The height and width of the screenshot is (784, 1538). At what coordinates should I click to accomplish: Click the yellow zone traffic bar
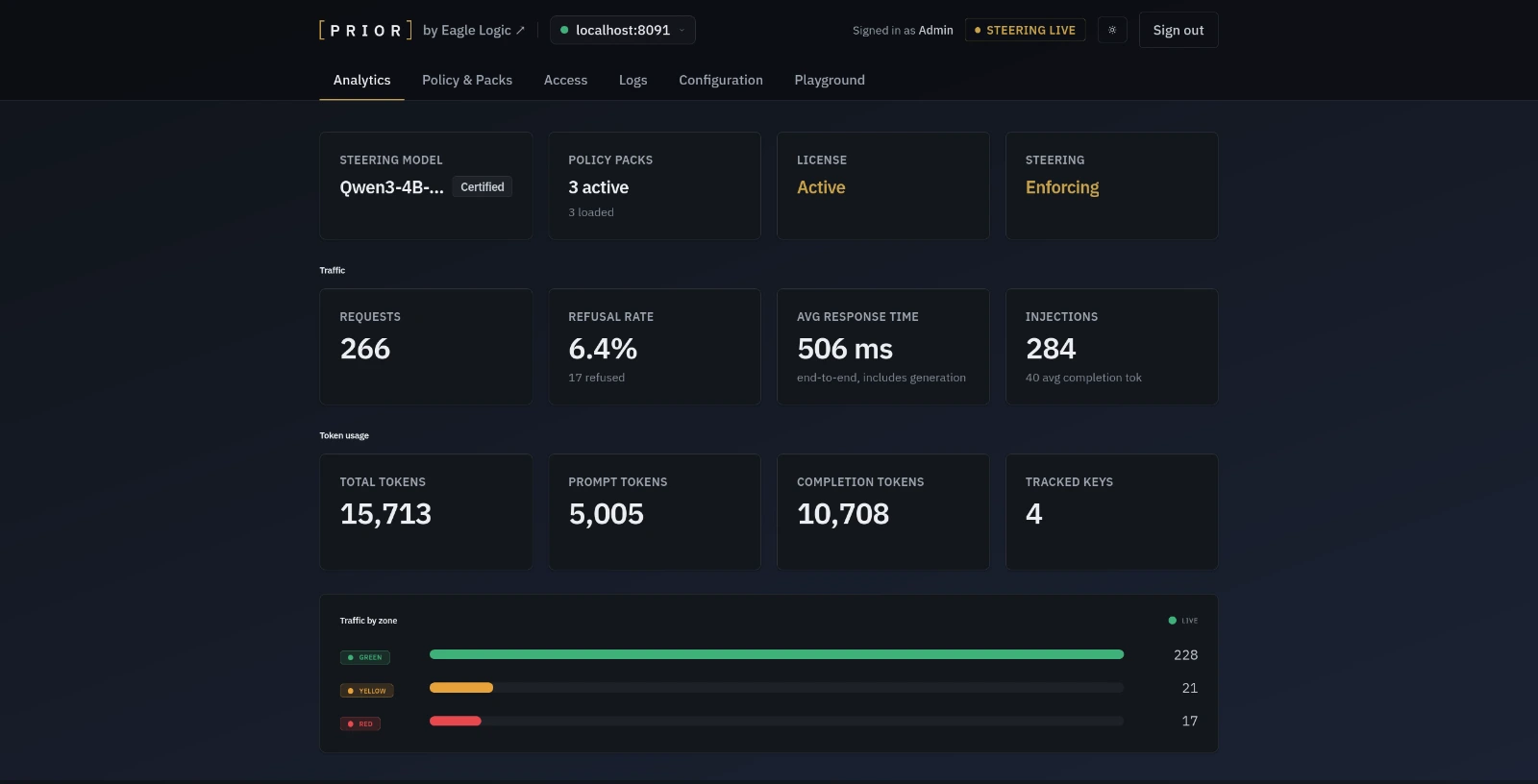click(461, 688)
